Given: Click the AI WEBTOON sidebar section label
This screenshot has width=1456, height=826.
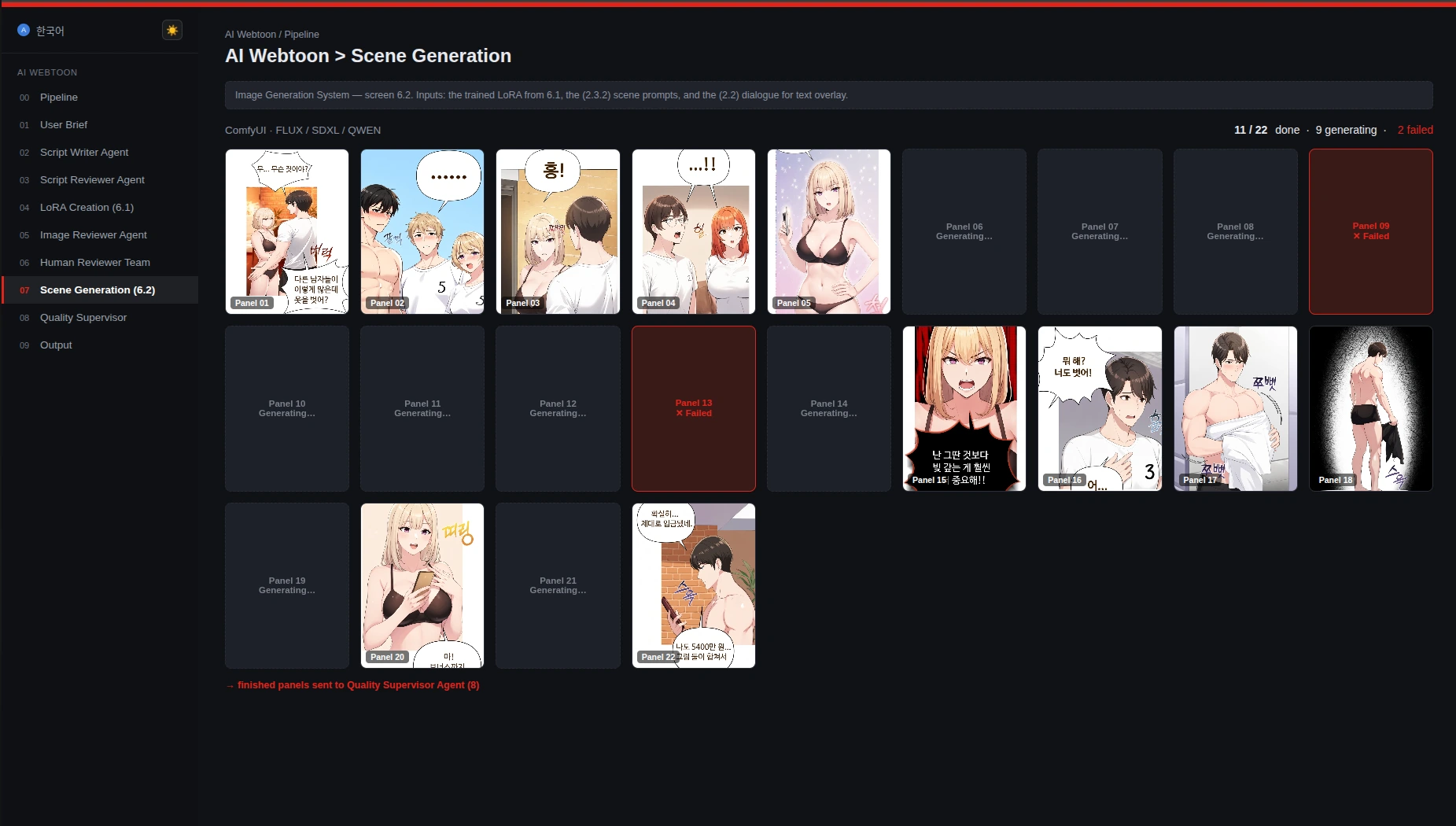Looking at the screenshot, I should (x=47, y=72).
